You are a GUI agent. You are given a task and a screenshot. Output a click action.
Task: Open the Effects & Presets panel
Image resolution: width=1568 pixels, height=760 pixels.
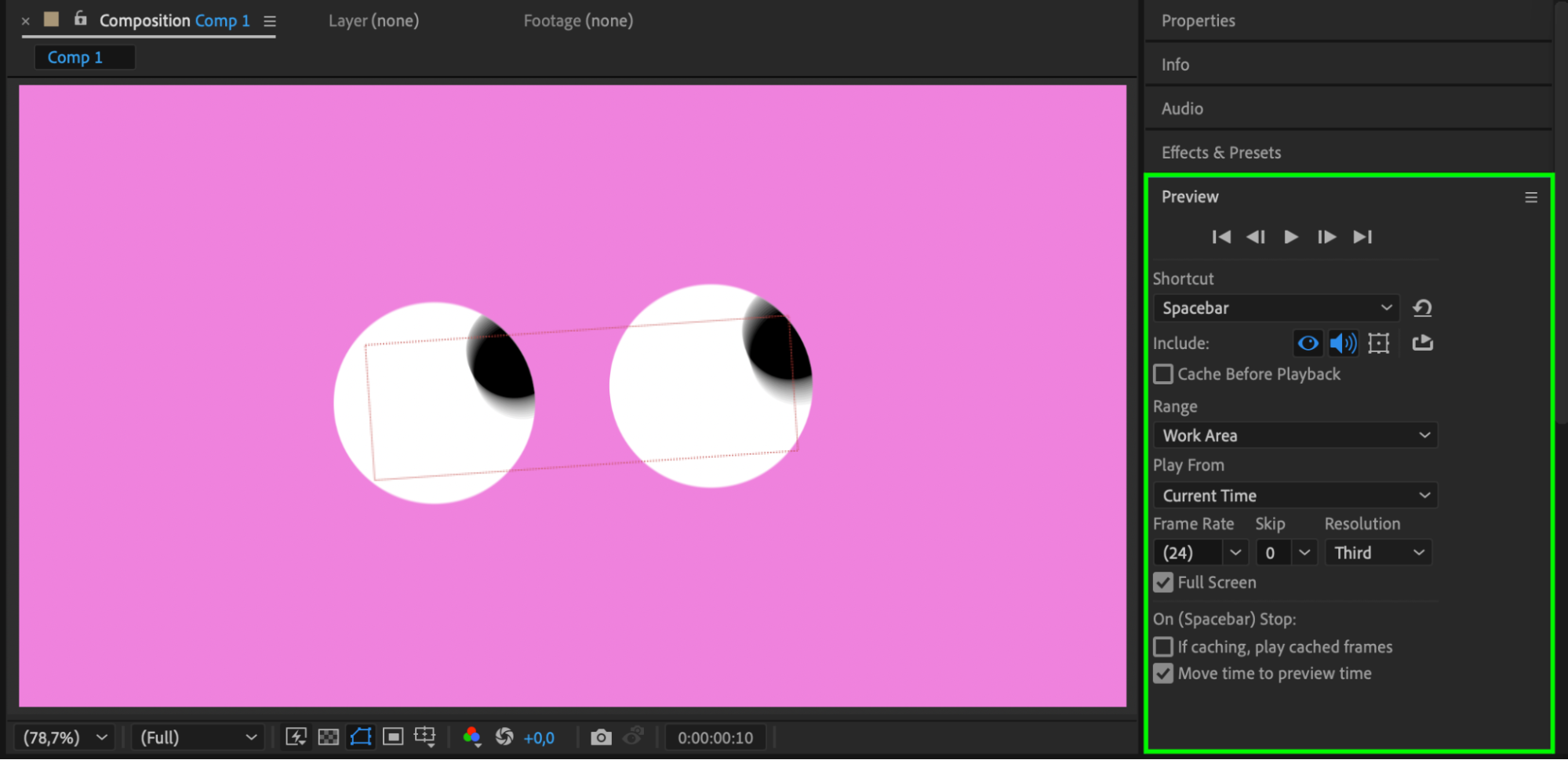[x=1221, y=152]
